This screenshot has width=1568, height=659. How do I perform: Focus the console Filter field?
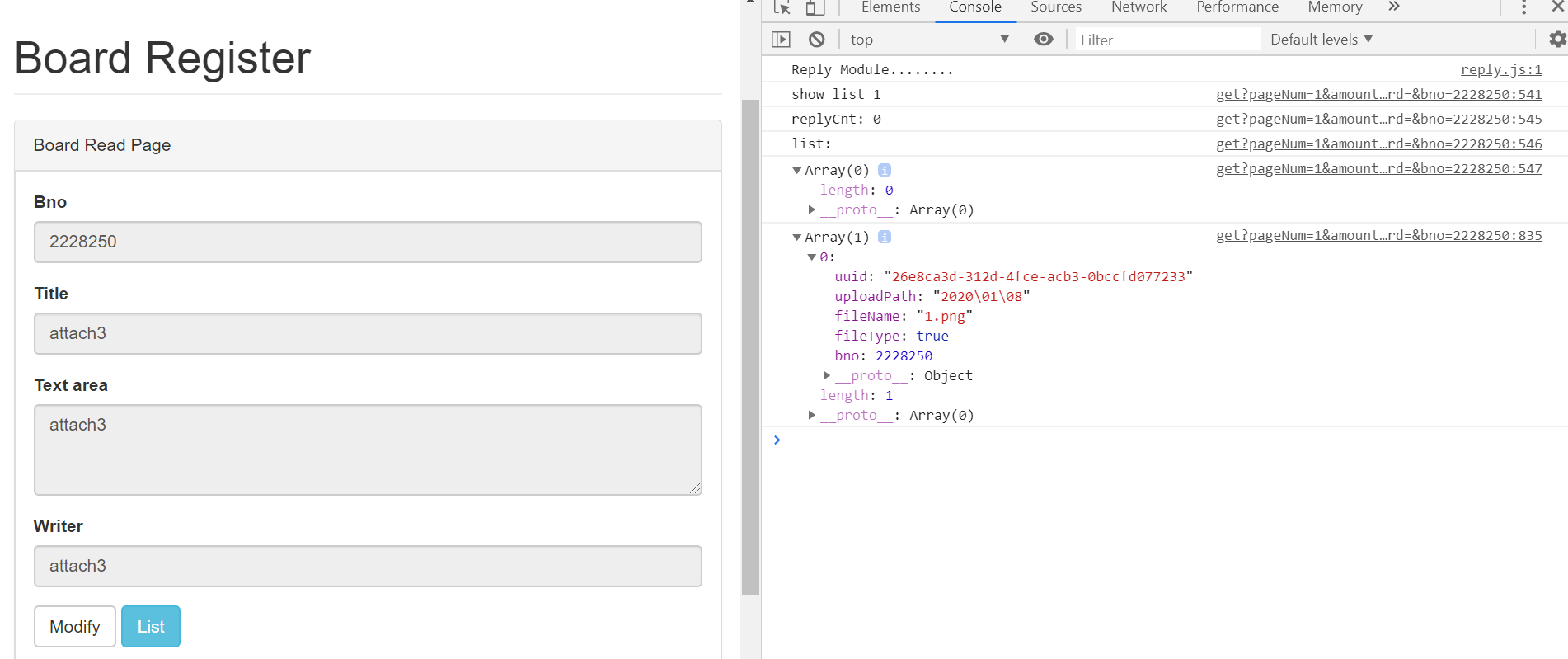1167,40
